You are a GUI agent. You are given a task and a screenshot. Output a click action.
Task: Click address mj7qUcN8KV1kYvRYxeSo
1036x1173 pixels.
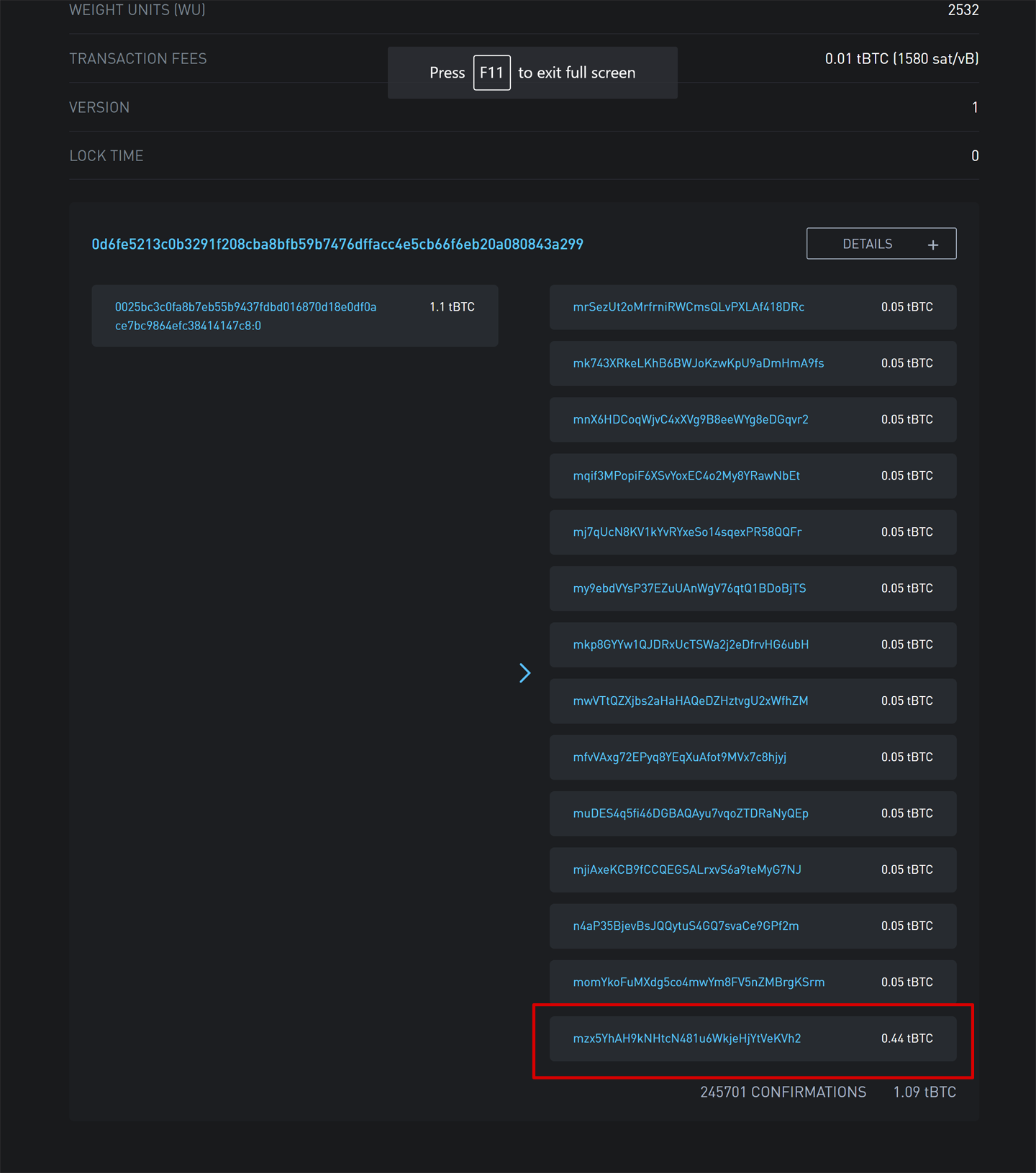[x=686, y=532]
